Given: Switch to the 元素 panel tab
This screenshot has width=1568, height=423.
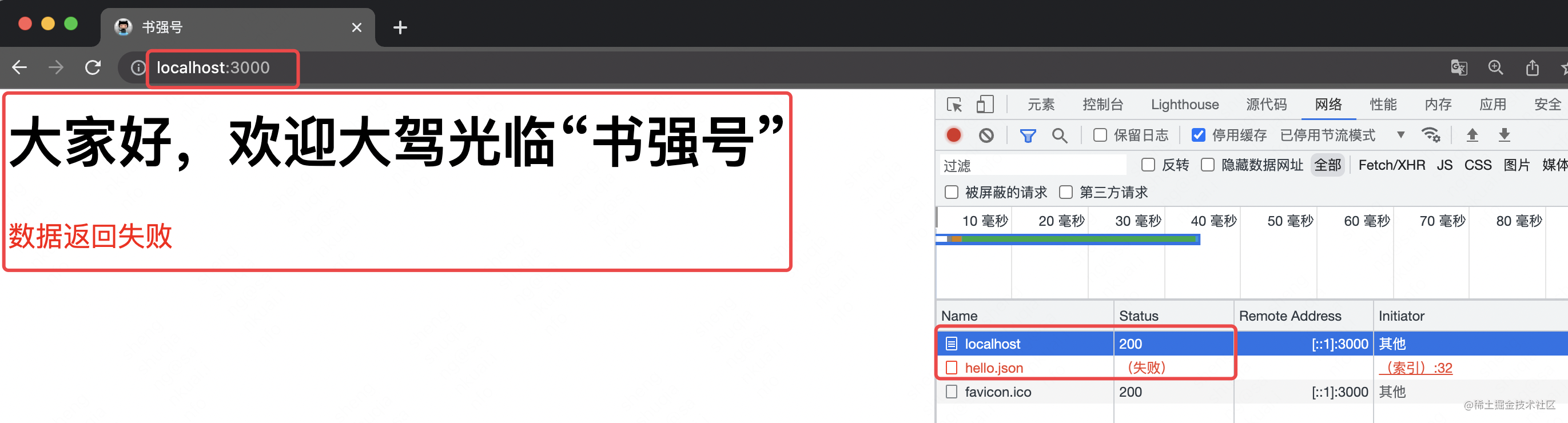Looking at the screenshot, I should click(x=1041, y=105).
